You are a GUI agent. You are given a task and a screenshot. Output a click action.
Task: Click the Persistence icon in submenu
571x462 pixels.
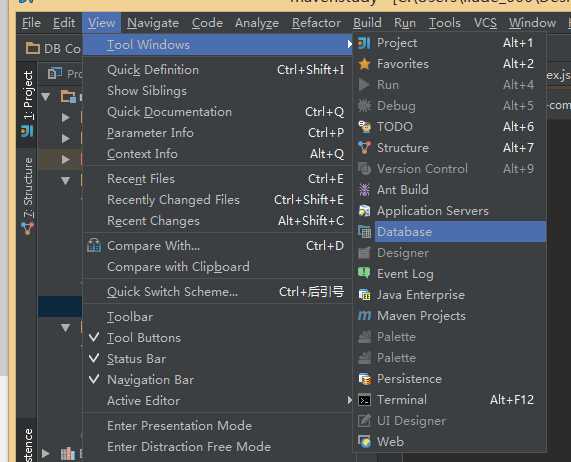(x=364, y=379)
